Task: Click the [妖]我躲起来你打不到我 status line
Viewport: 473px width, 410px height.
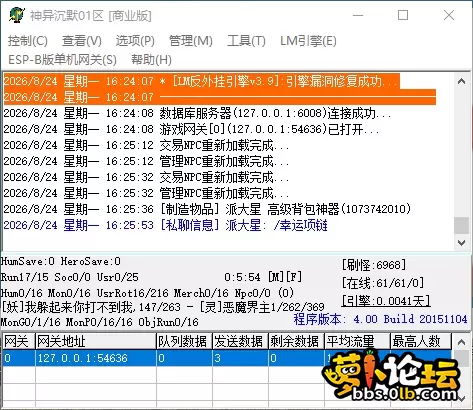Action: click(x=163, y=307)
